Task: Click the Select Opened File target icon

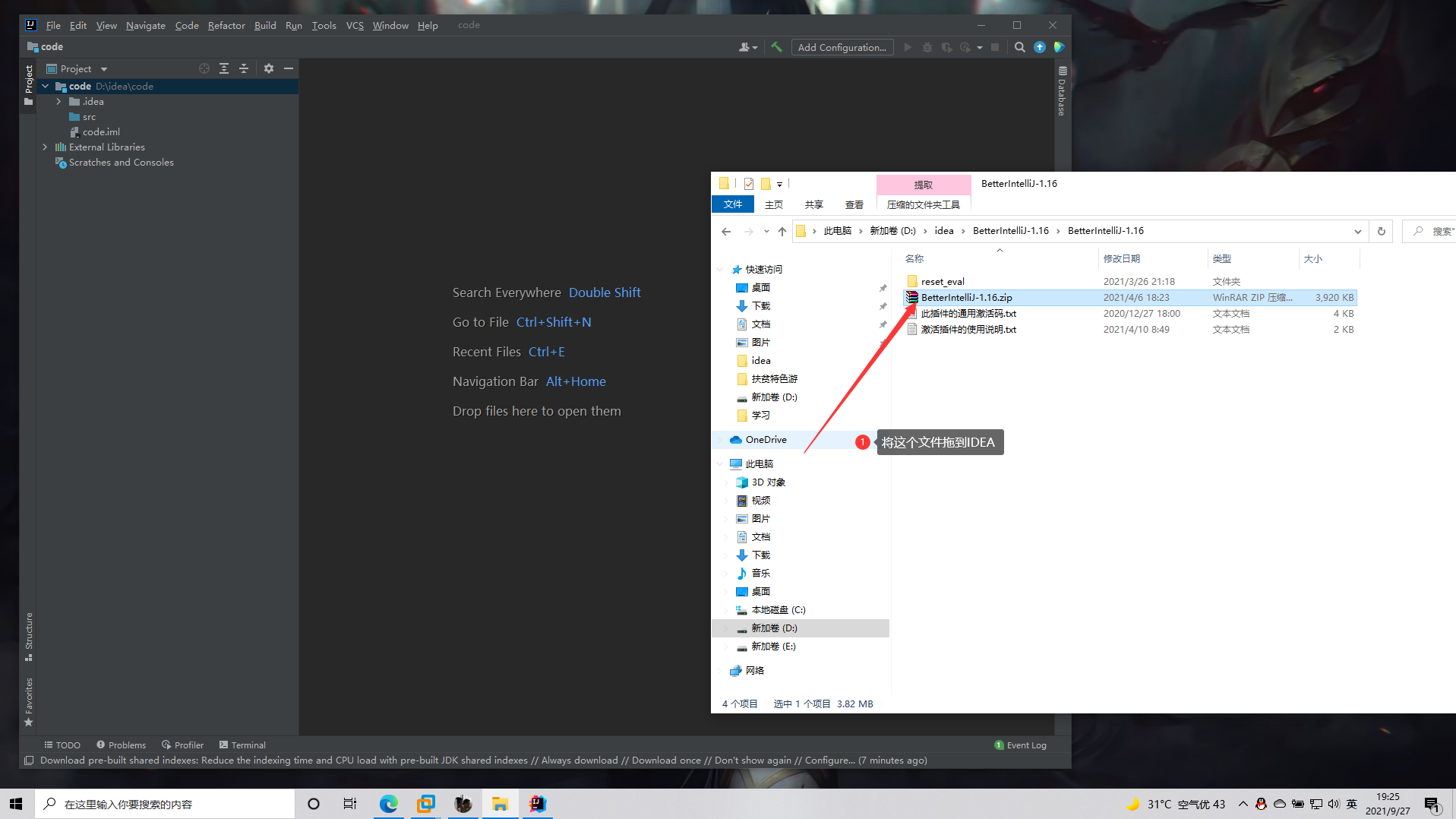Action: (x=204, y=68)
